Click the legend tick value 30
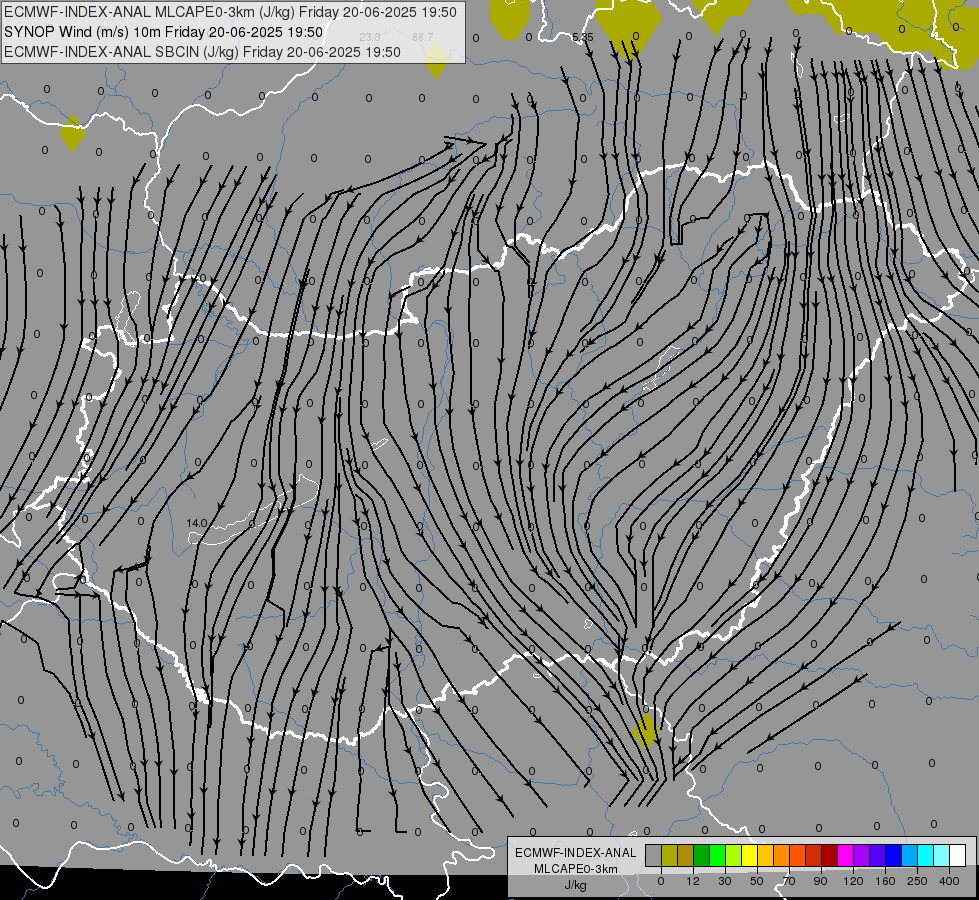The image size is (979, 900). (725, 881)
